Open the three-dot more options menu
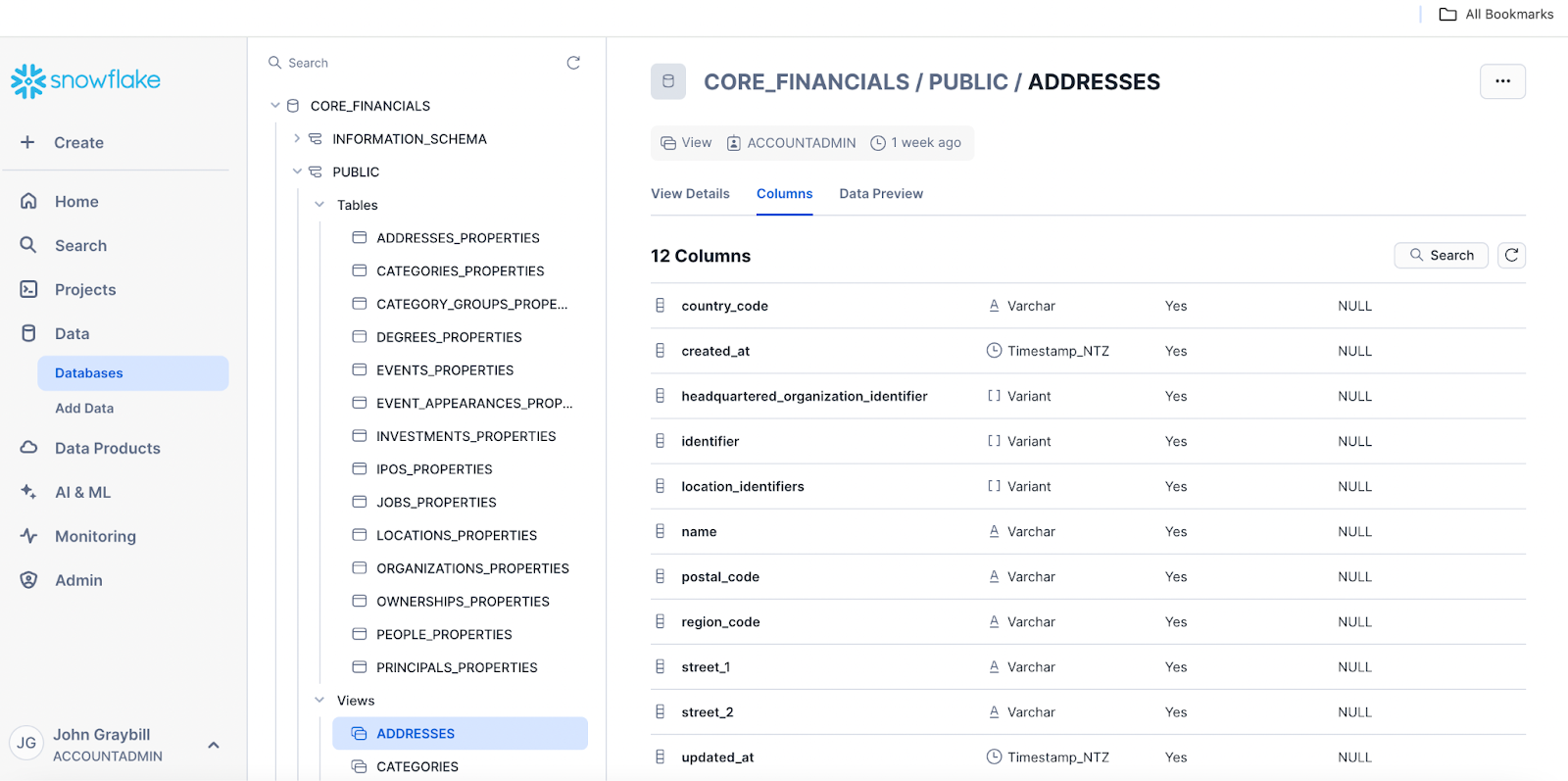 pyautogui.click(x=1502, y=81)
